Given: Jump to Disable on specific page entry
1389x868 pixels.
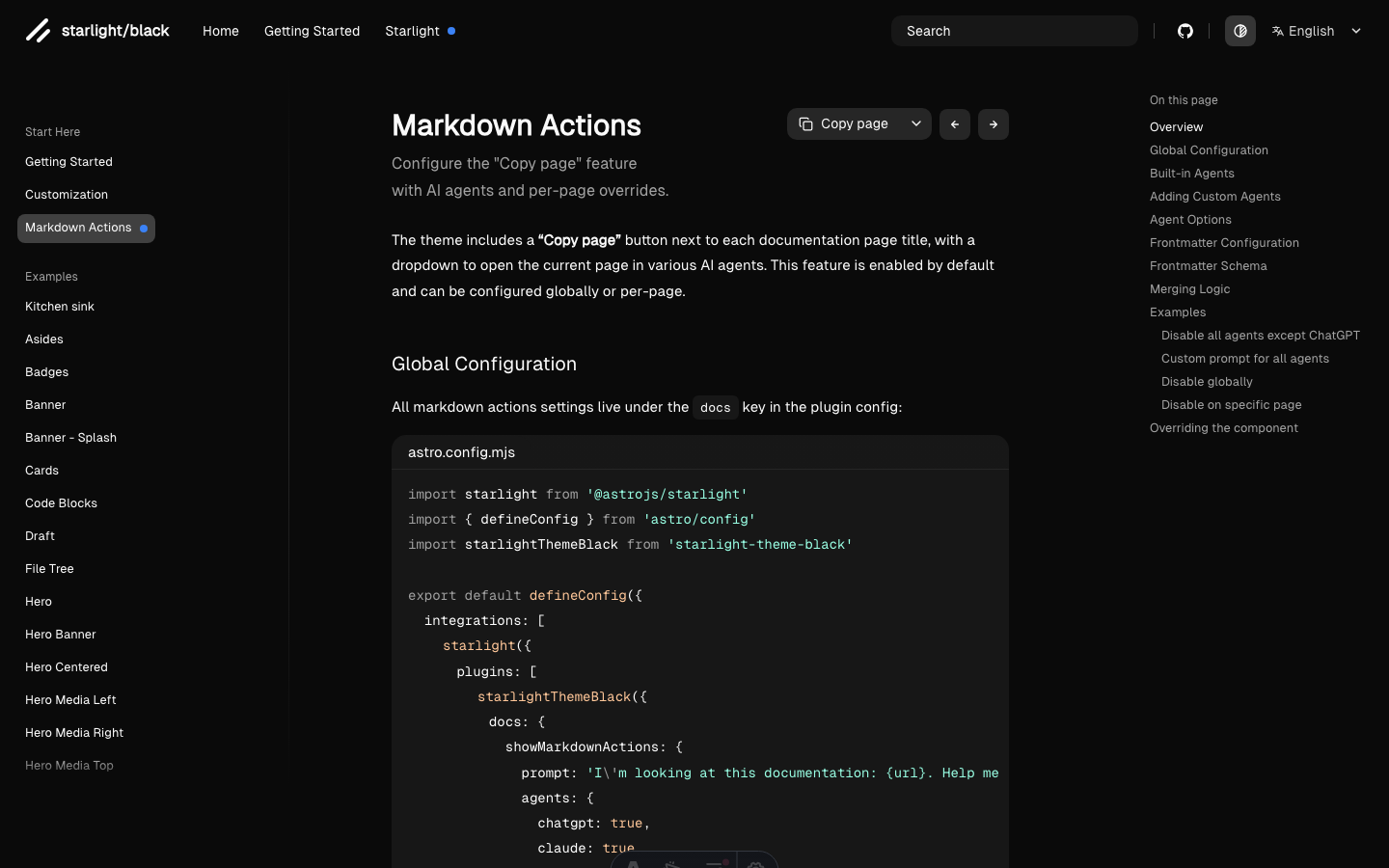Looking at the screenshot, I should (1231, 405).
